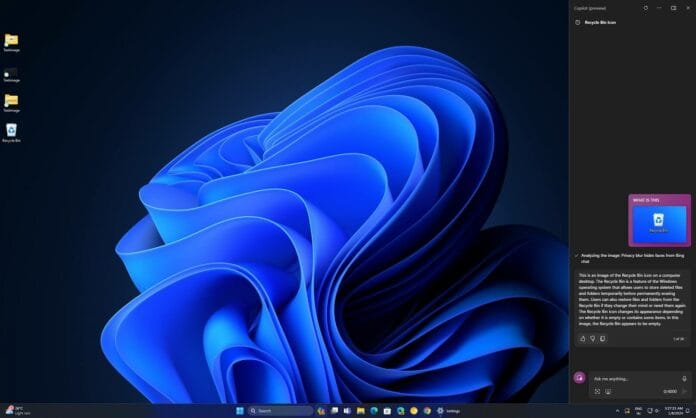Open the ENG language switcher
Screen dimensions: 696x418
point(639,410)
